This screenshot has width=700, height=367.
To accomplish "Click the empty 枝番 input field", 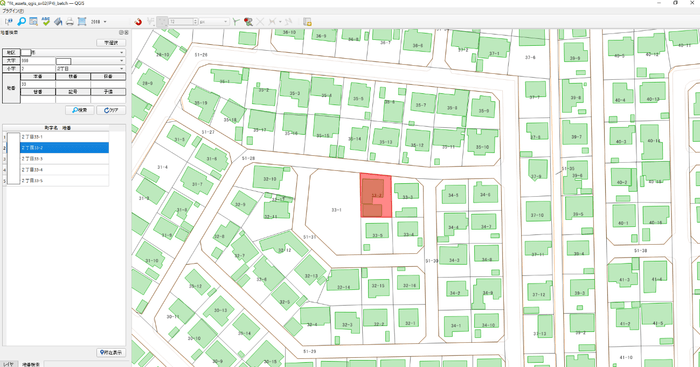I will pyautogui.click(x=73, y=84).
